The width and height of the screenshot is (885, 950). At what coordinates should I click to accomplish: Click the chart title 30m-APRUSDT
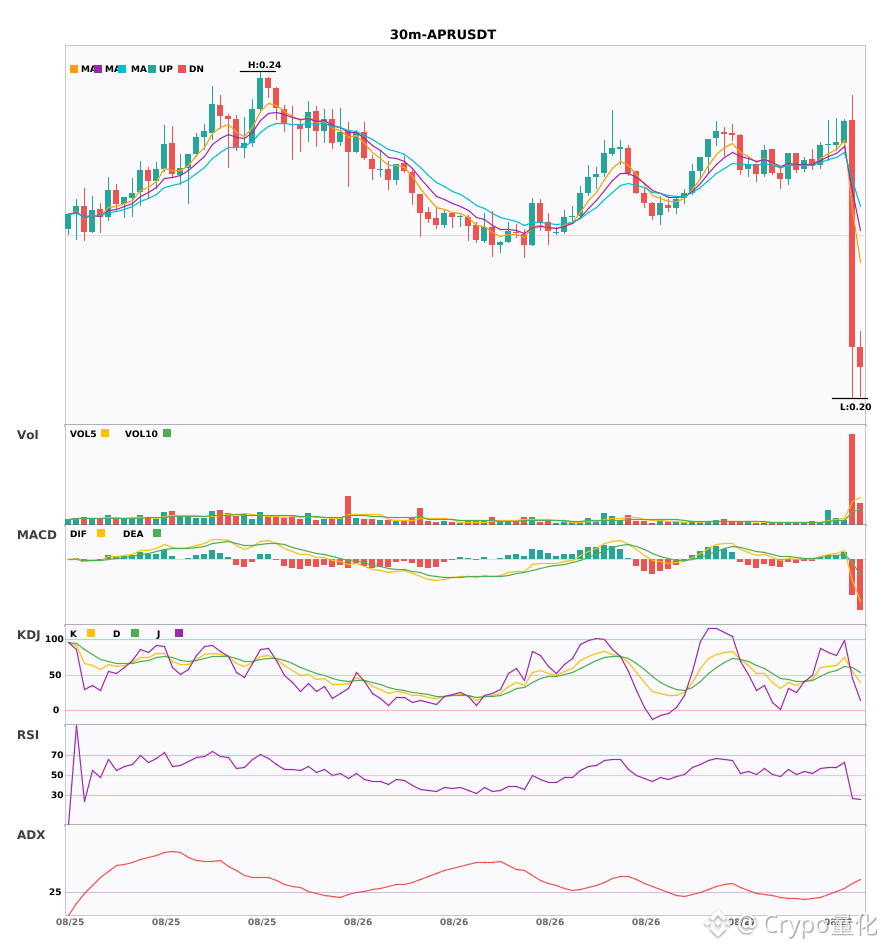point(443,35)
